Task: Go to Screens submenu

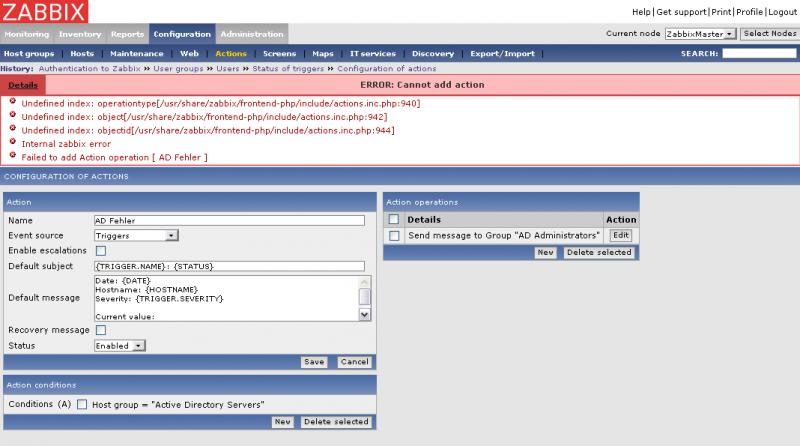Action: [279, 54]
